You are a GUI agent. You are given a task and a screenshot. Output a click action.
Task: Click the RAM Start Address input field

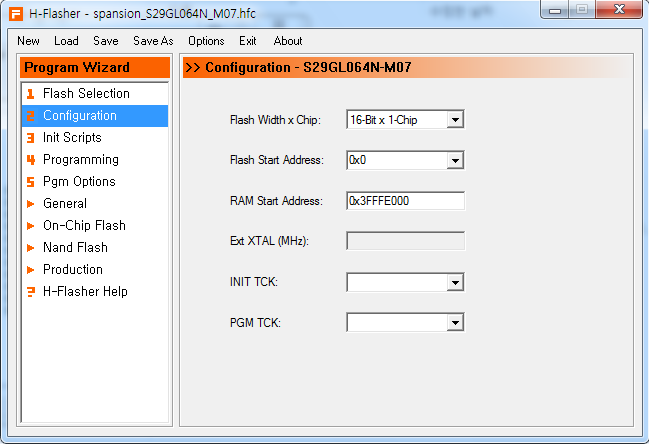point(405,201)
